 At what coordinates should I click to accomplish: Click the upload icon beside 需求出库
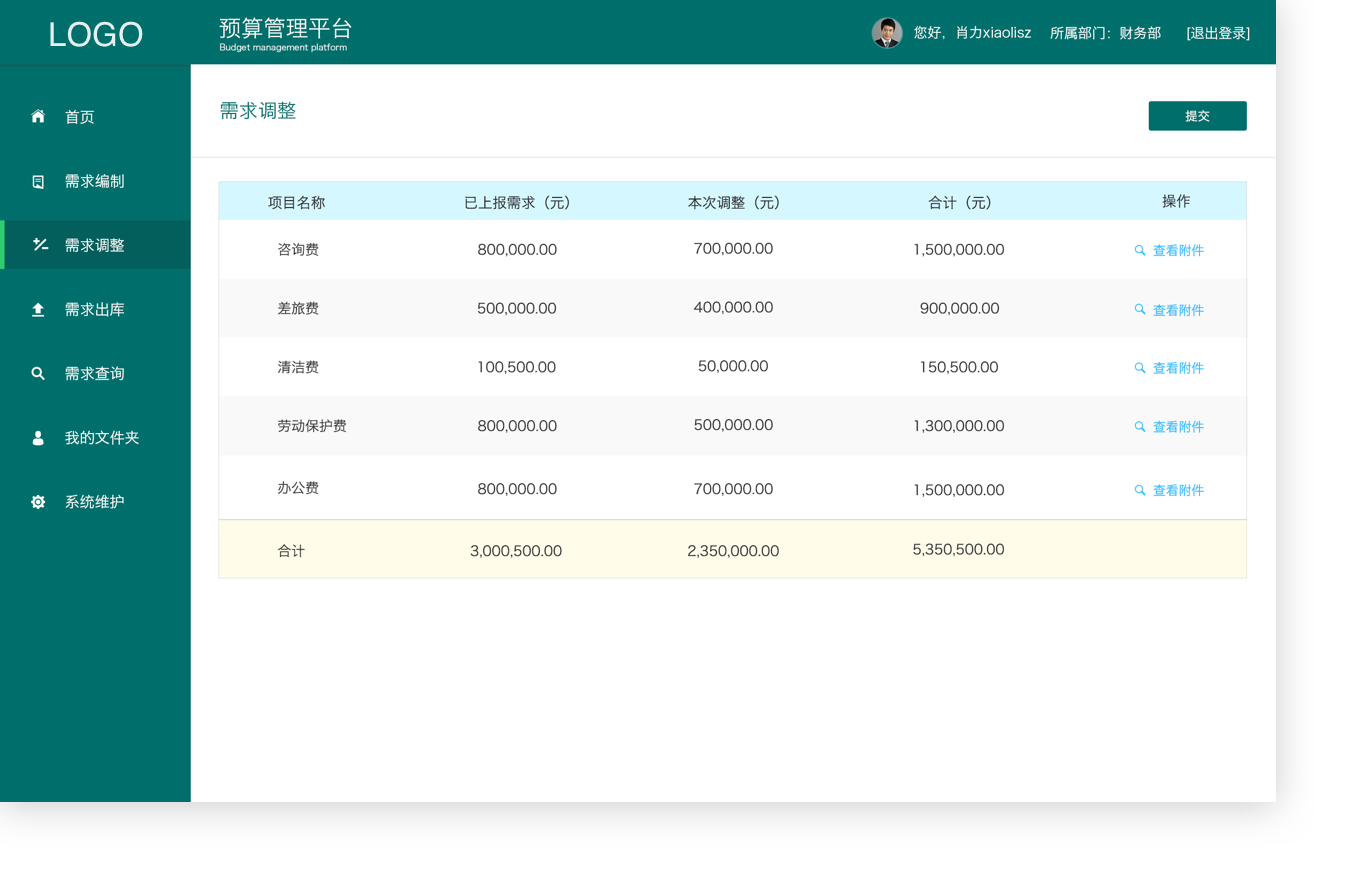click(38, 310)
